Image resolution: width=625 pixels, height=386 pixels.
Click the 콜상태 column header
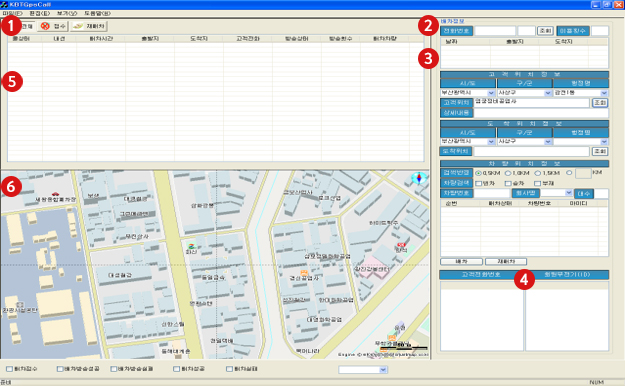(22, 39)
